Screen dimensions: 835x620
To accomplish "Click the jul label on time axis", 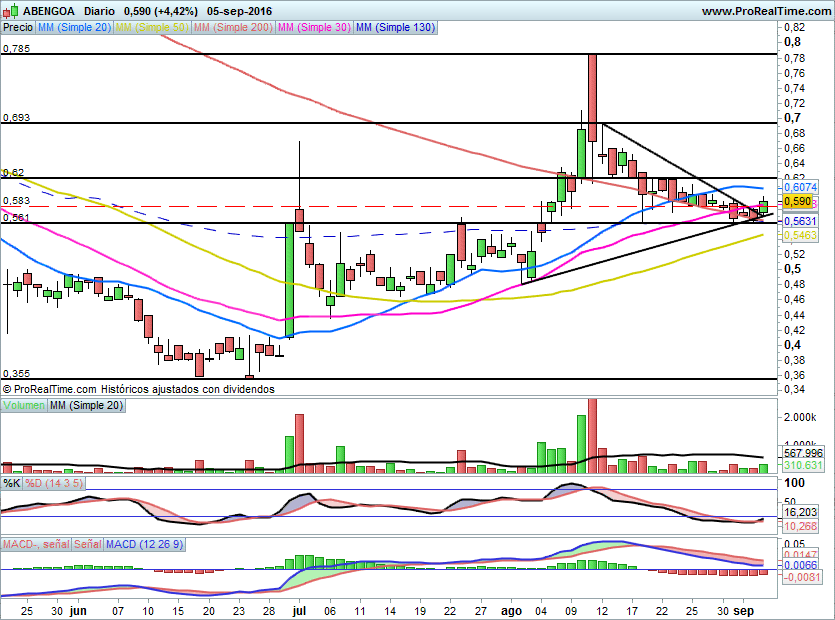I will click(299, 611).
